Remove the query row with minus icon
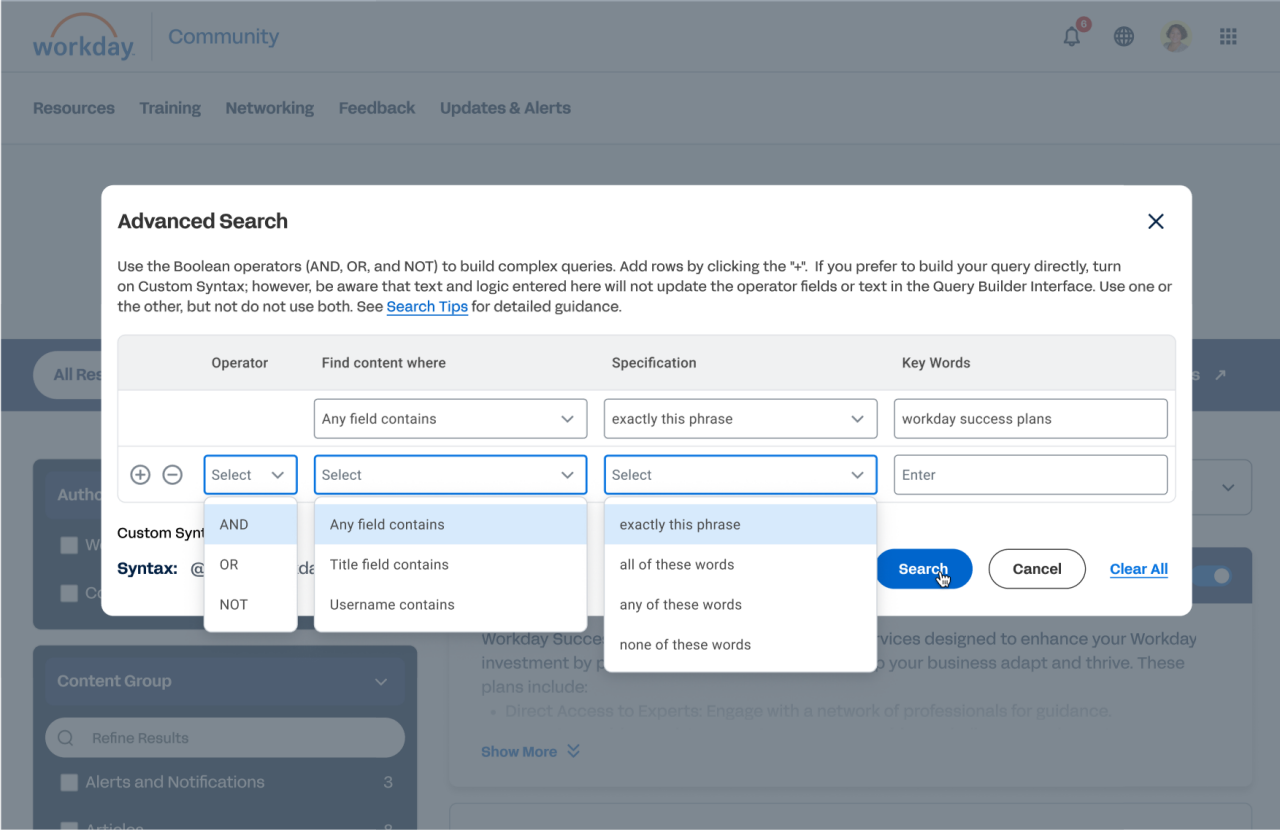 172,475
